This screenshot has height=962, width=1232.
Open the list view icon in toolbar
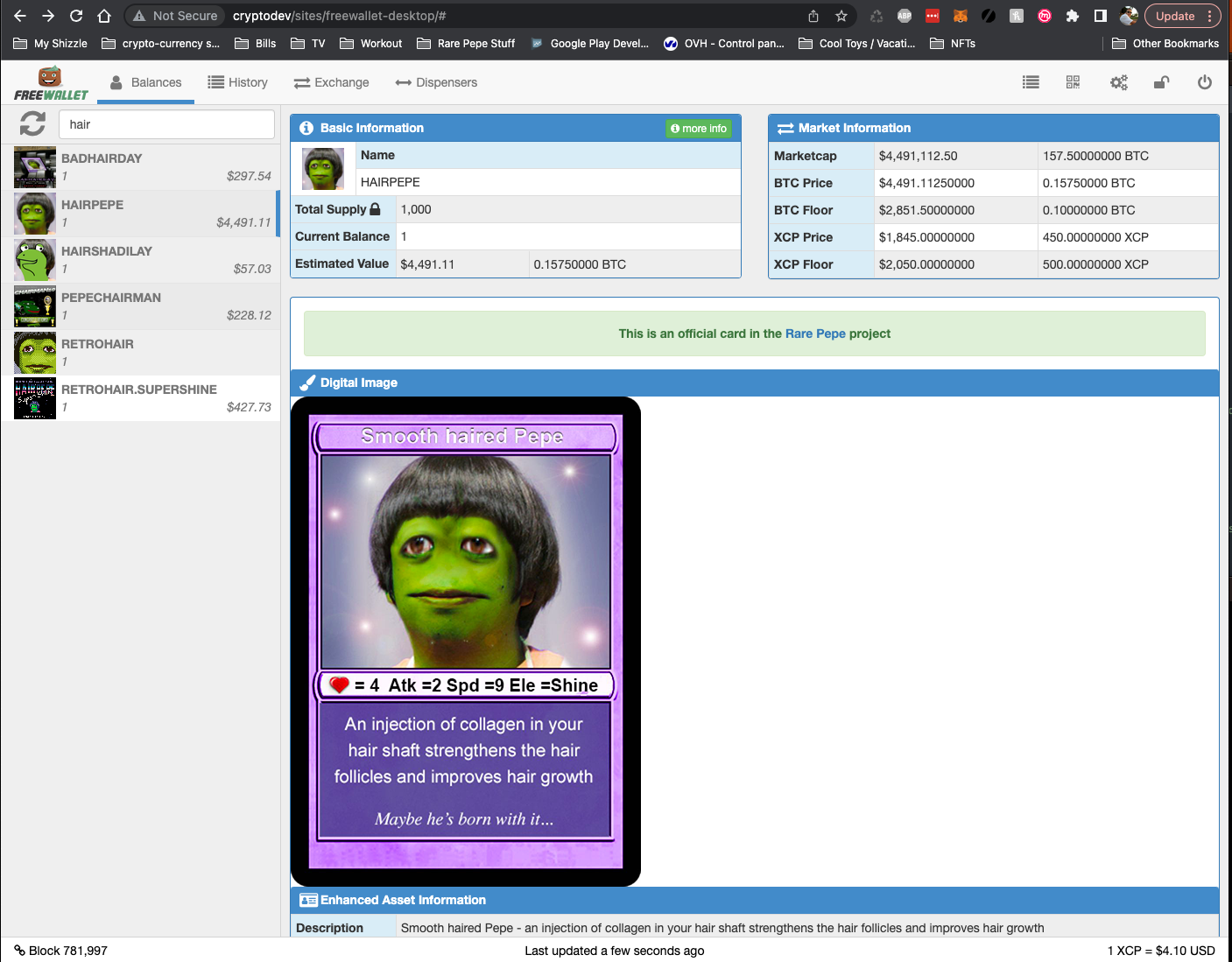[x=1031, y=82]
